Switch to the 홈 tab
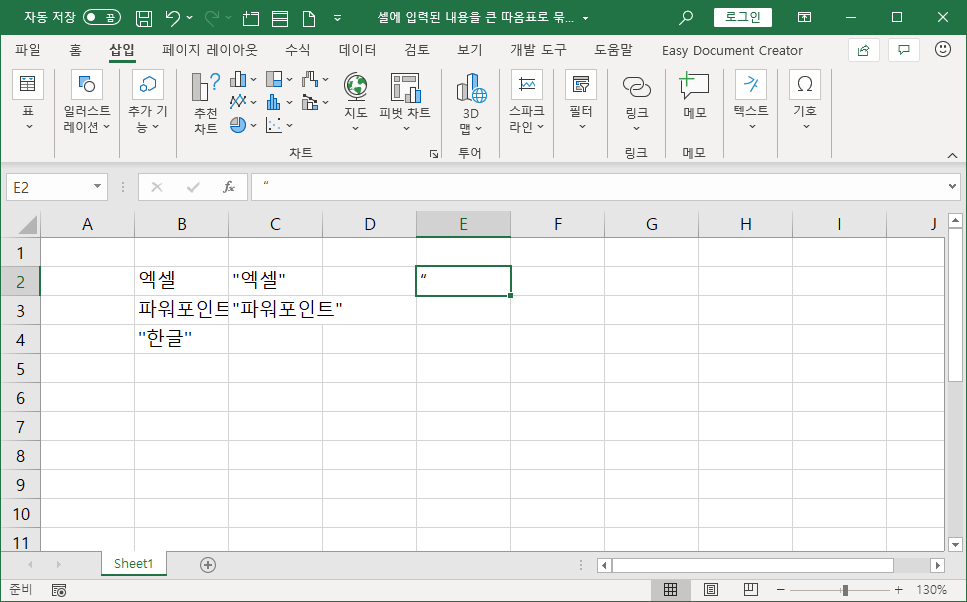Viewport: 967px width, 602px height. [75, 50]
